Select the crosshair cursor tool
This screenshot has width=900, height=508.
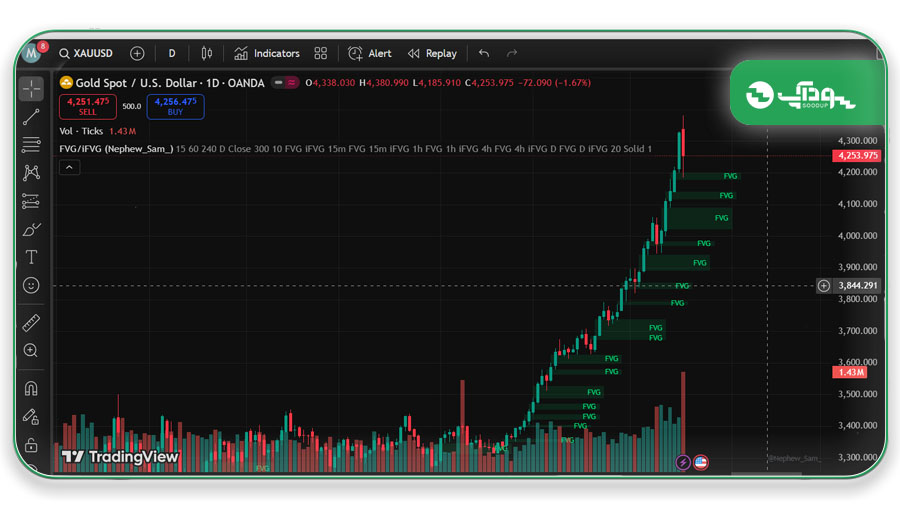31,89
